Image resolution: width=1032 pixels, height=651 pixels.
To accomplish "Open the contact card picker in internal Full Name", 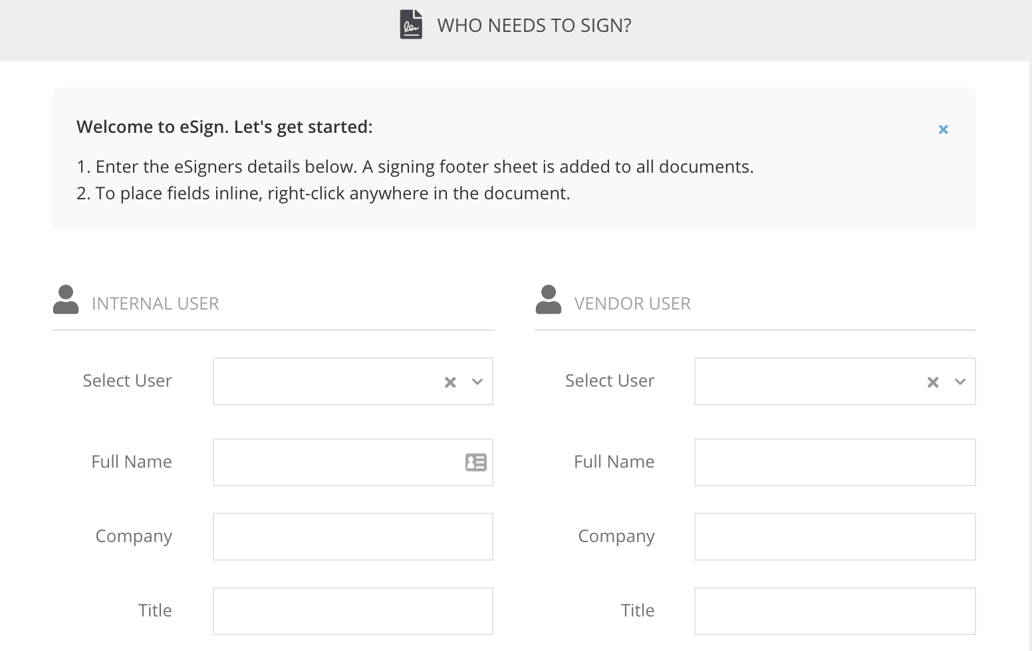I will [477, 461].
